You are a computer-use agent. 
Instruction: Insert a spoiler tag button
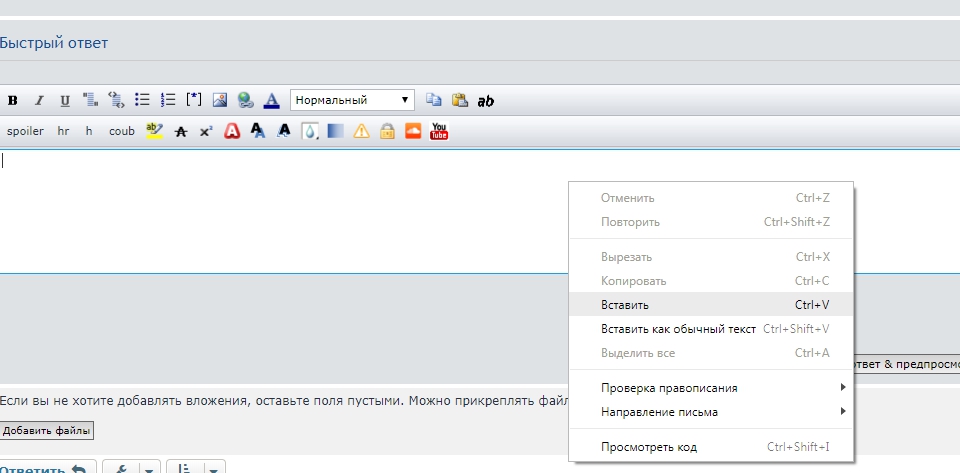click(x=25, y=131)
